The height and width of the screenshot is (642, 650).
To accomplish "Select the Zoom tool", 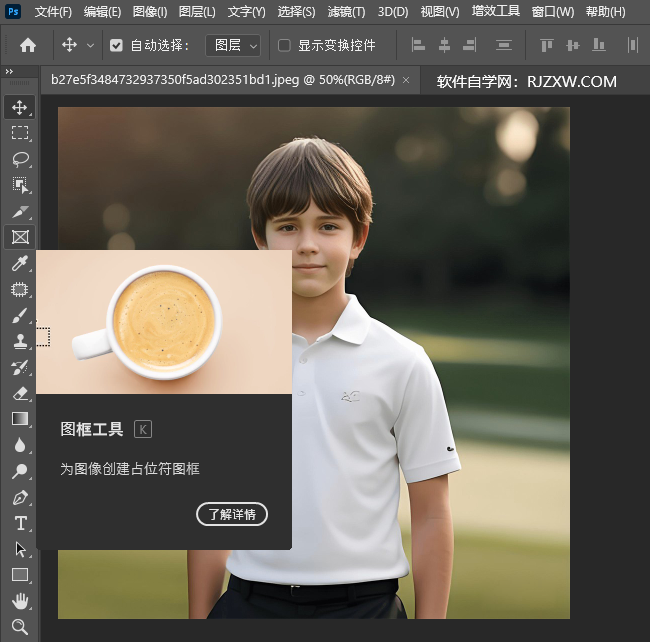I will tap(19, 627).
